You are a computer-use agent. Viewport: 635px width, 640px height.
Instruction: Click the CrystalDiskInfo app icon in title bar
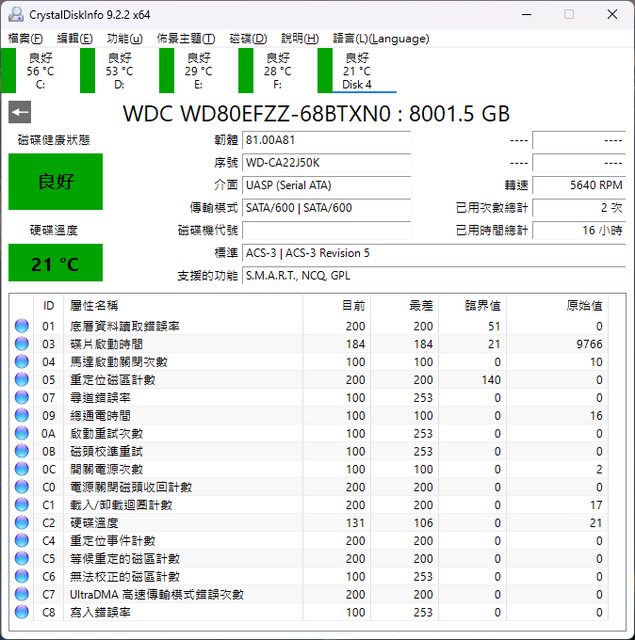(16, 15)
